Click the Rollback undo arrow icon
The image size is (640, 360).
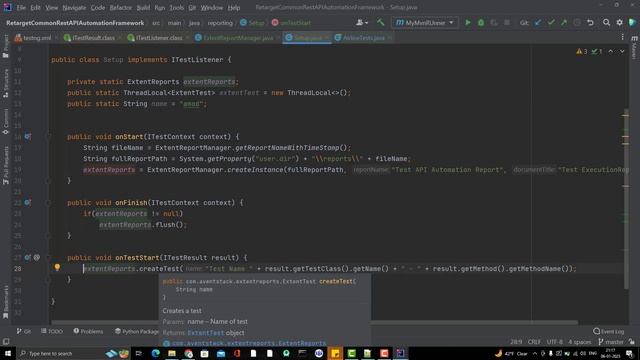[590, 22]
